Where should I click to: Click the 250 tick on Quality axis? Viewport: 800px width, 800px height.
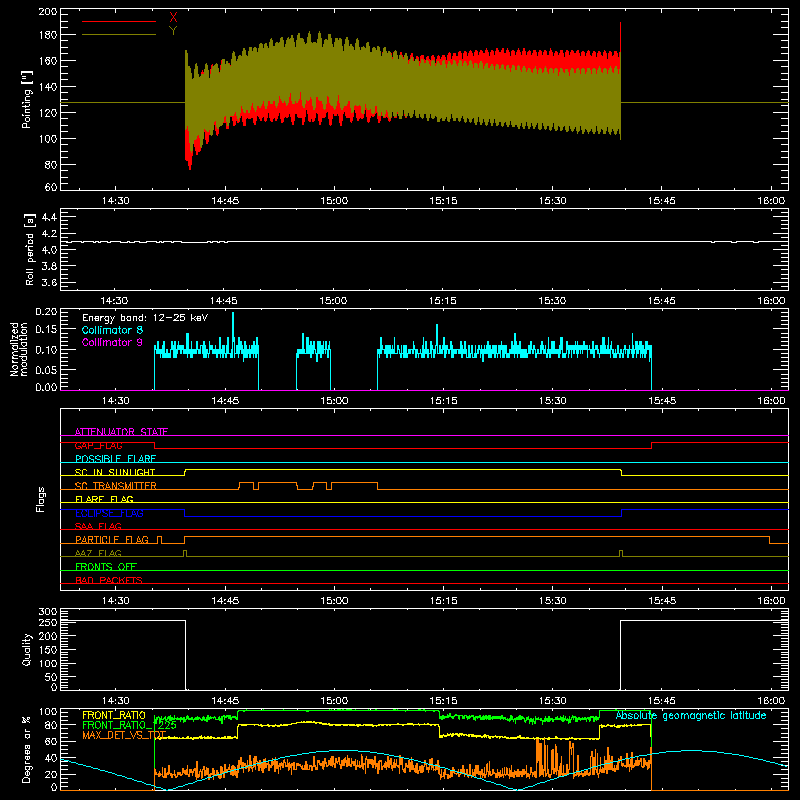point(48,623)
